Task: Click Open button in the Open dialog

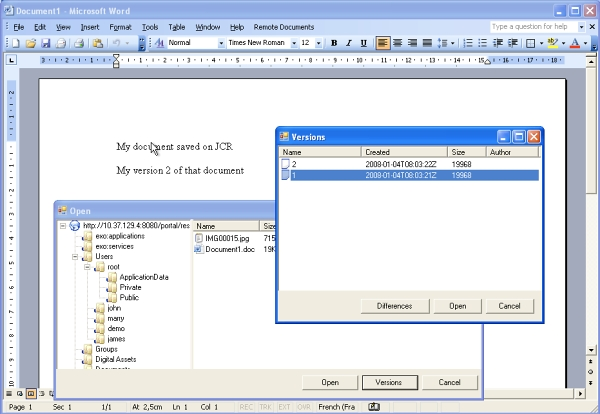Action: tap(330, 382)
